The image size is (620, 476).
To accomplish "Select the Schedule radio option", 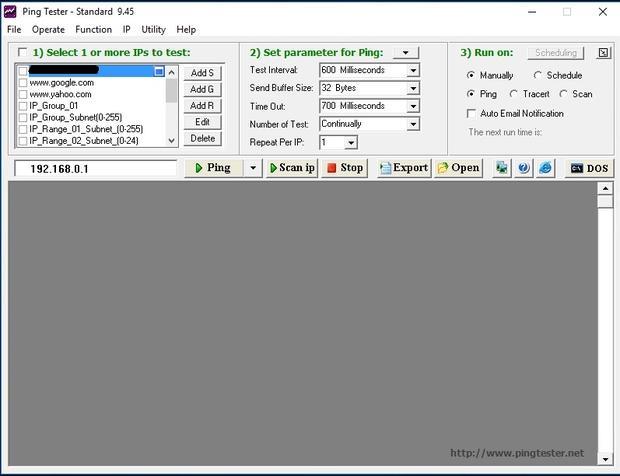I will (537, 75).
